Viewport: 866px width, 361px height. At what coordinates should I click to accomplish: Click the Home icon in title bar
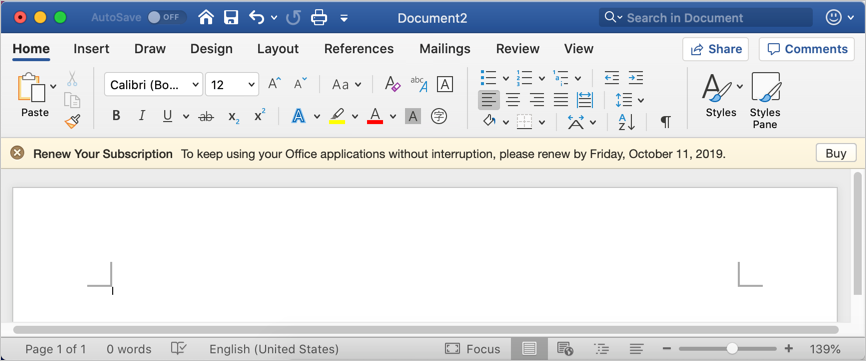(206, 18)
